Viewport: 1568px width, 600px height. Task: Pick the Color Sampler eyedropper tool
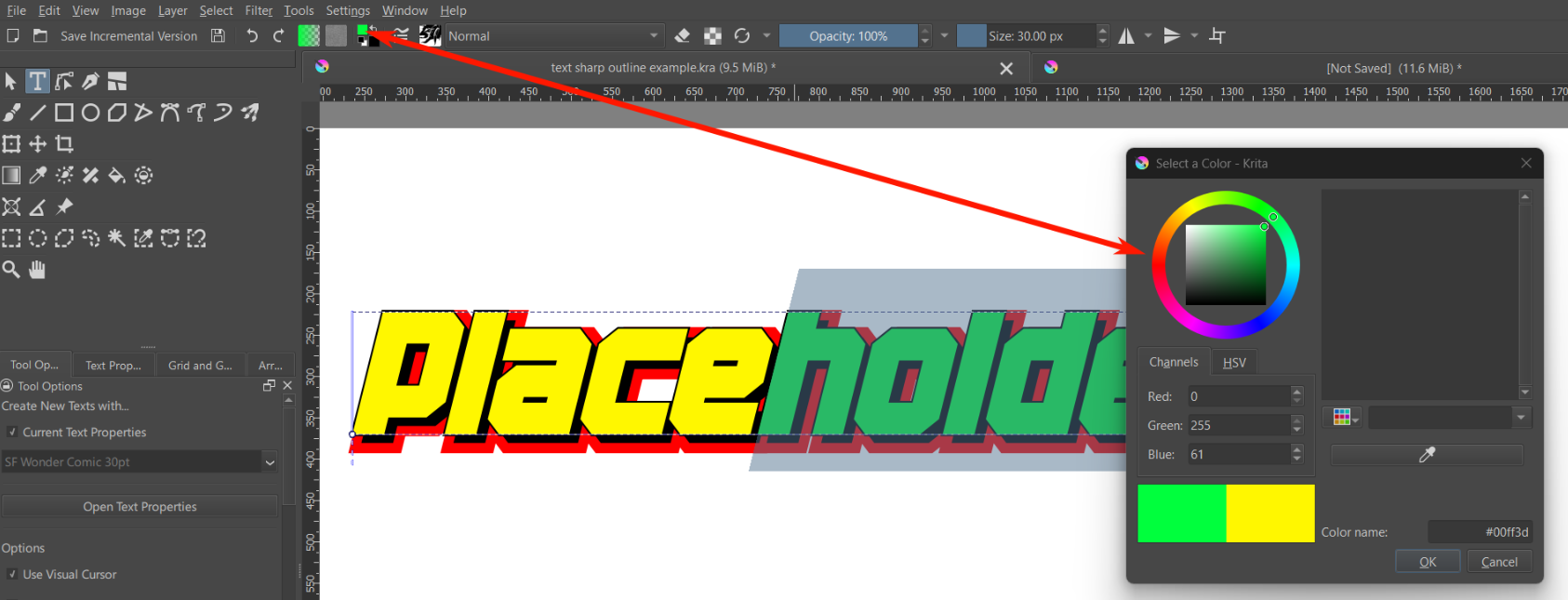pos(37,175)
